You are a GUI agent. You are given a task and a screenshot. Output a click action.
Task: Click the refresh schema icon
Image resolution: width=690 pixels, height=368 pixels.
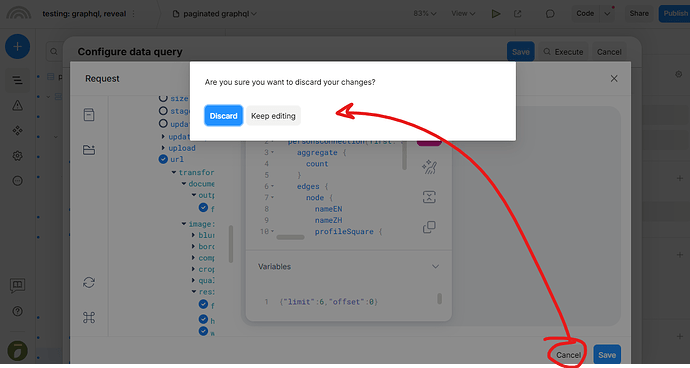[x=89, y=282]
